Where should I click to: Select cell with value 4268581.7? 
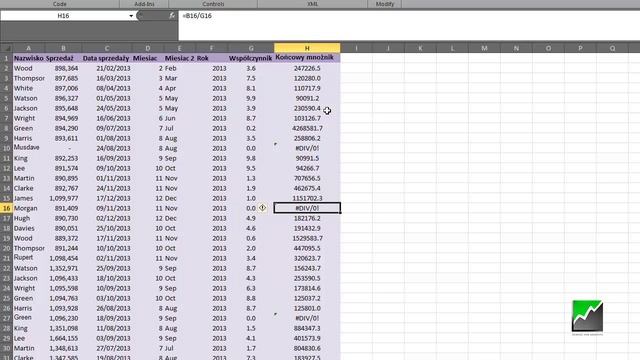[307, 128]
